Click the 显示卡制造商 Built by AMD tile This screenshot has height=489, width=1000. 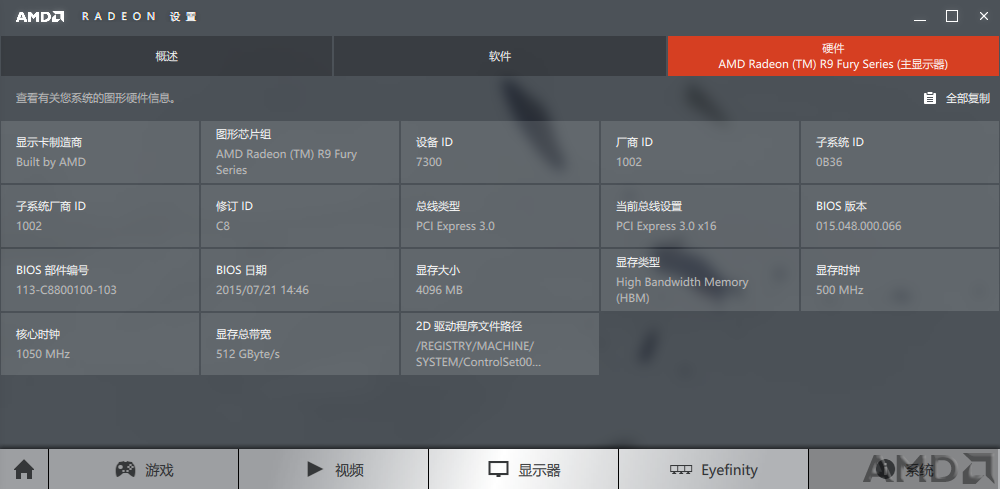tap(99, 152)
